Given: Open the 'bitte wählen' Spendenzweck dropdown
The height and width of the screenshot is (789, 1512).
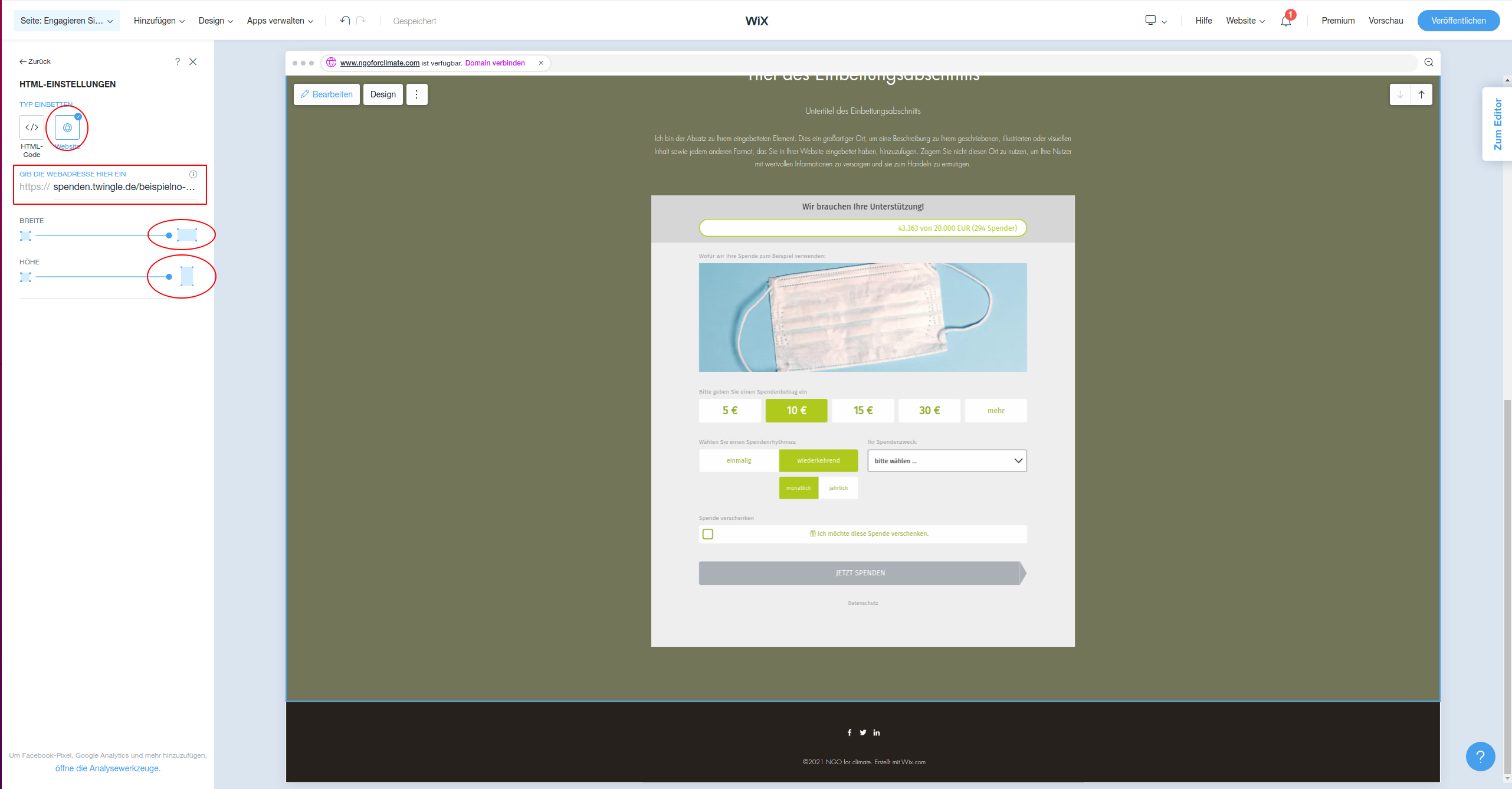Looking at the screenshot, I should (947, 461).
